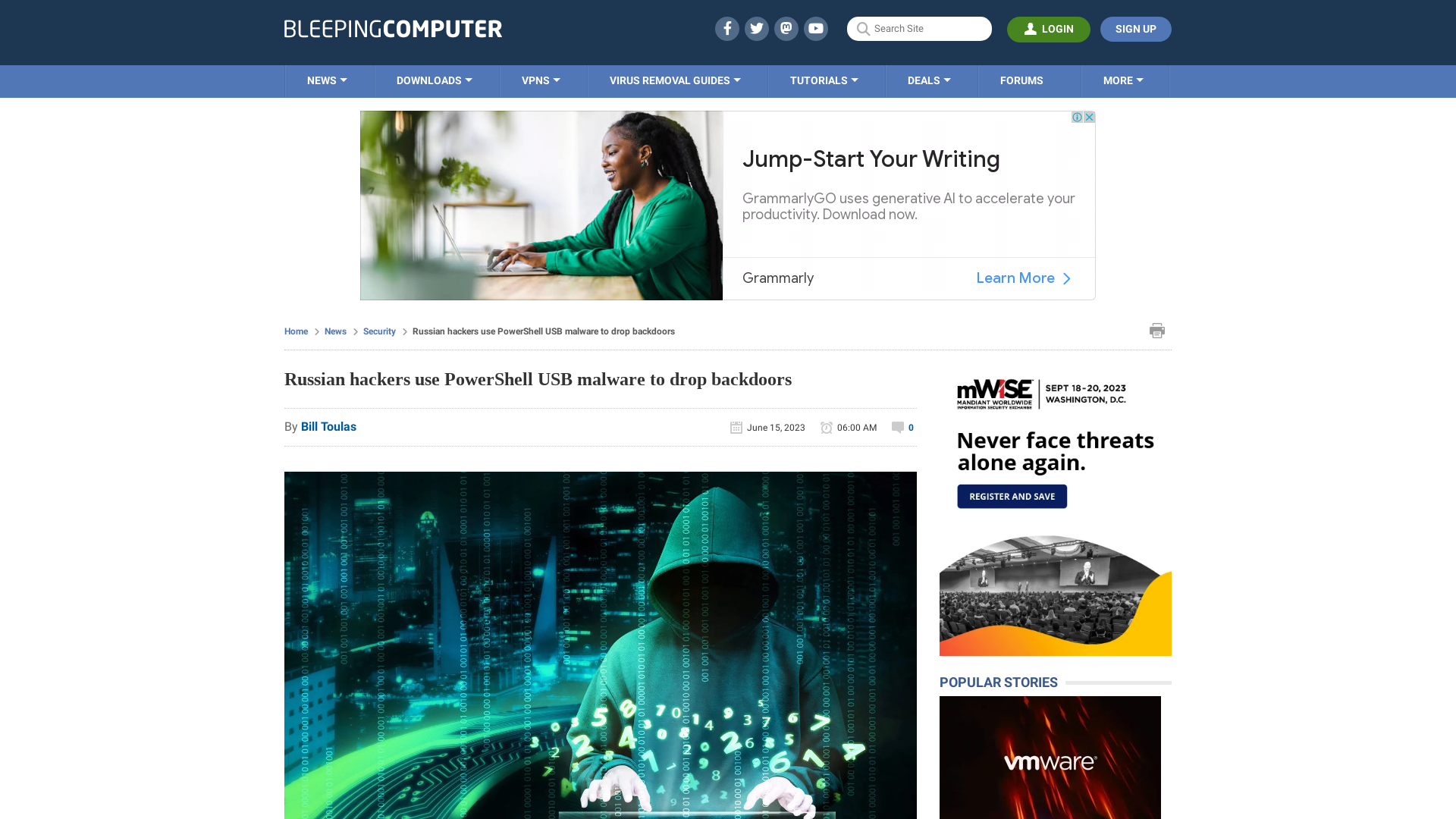Click the Security breadcrumb link
1456x819 pixels.
click(x=379, y=331)
